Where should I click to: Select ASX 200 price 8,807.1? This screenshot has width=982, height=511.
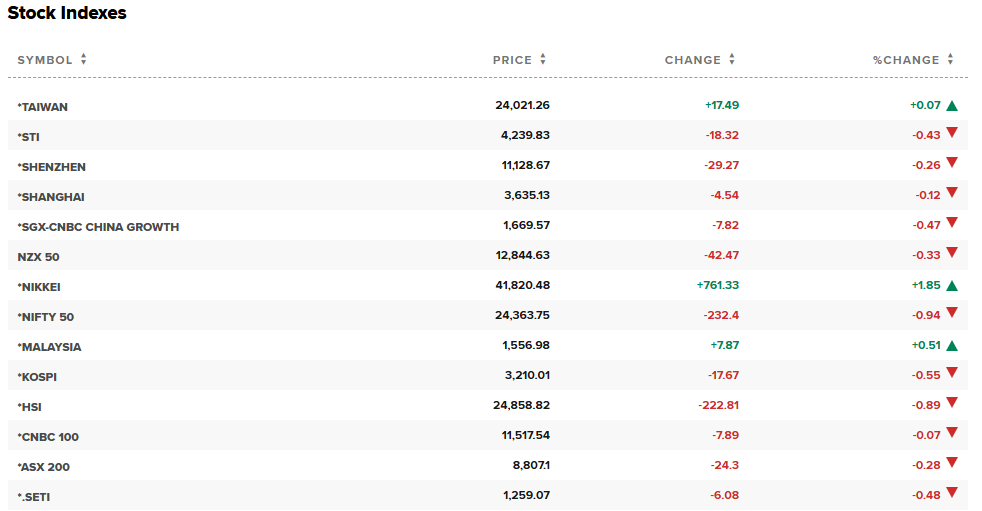pyautogui.click(x=531, y=466)
